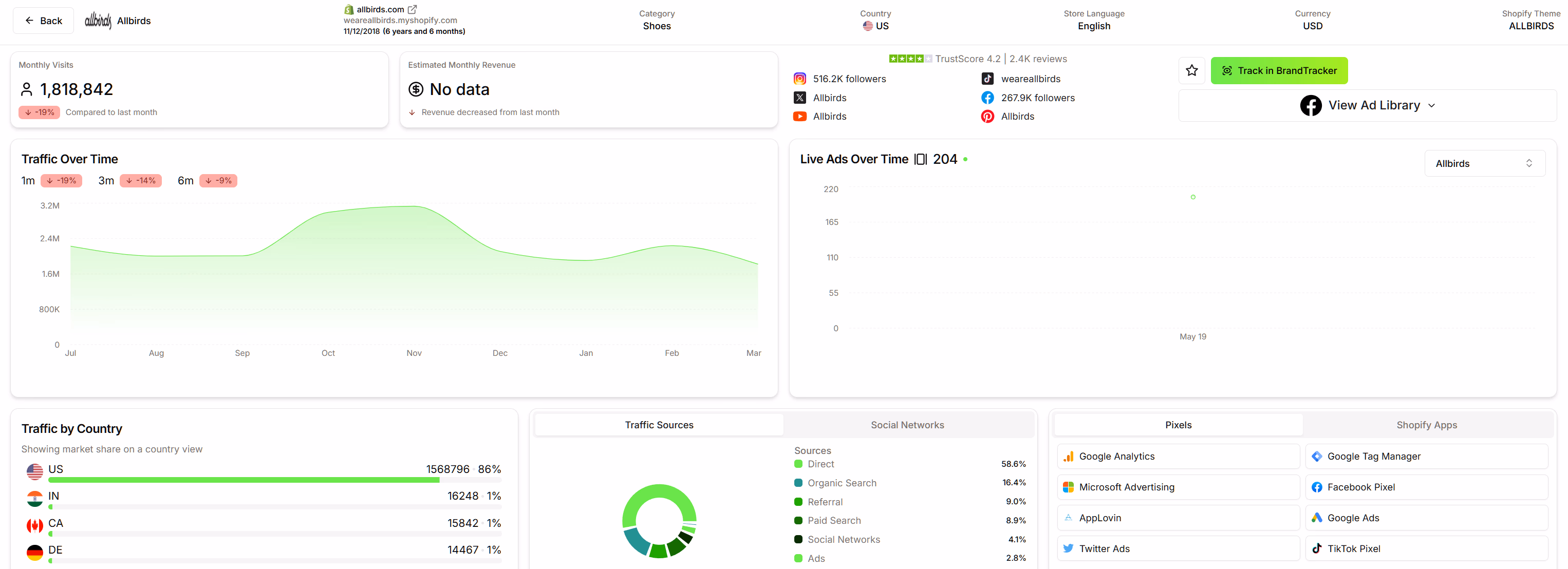Viewport: 1568px width, 569px height.
Task: Switch to the Social Networks tab
Action: (907, 425)
